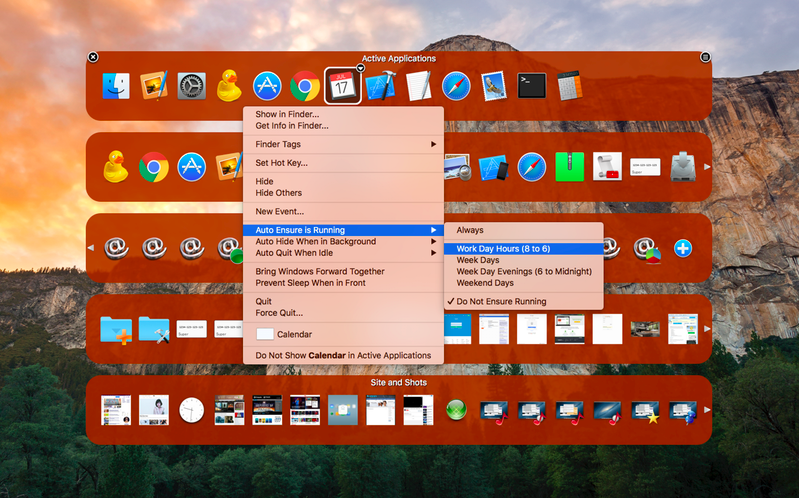Viewport: 799px width, 498px height.
Task: Open the dark room photo thumbnail
Action: coord(645,329)
